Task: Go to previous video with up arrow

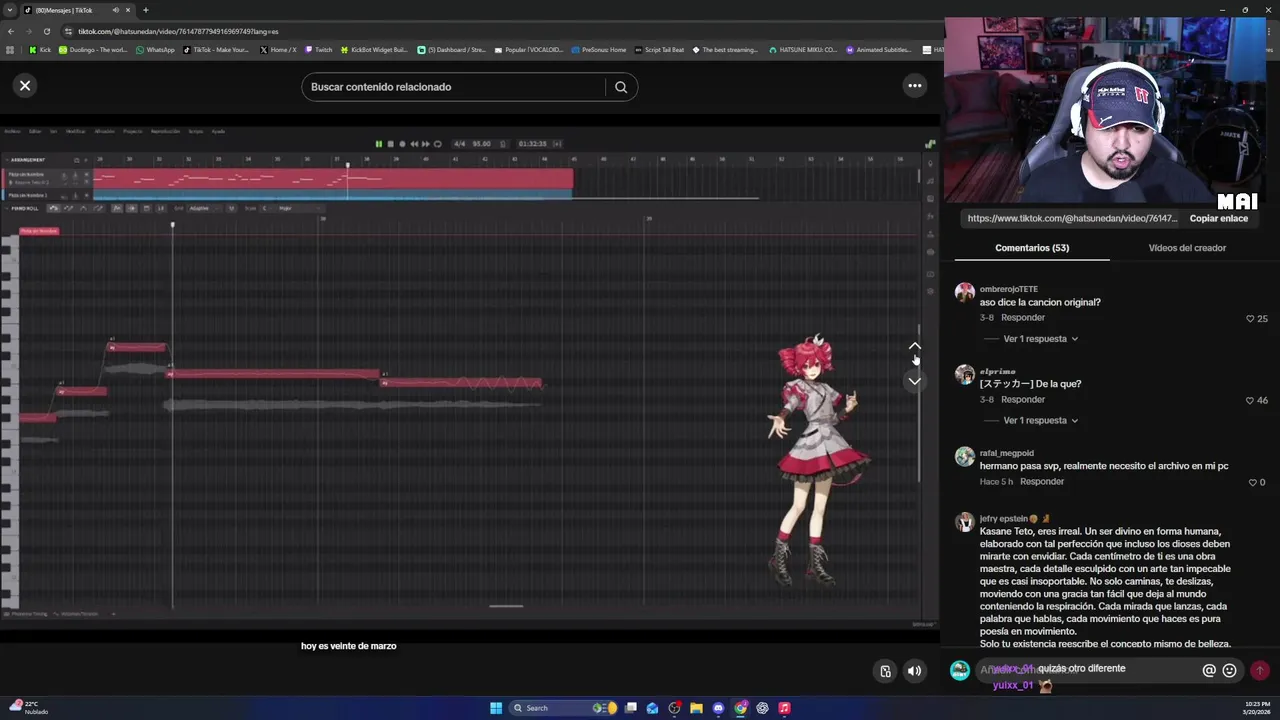Action: [x=914, y=346]
